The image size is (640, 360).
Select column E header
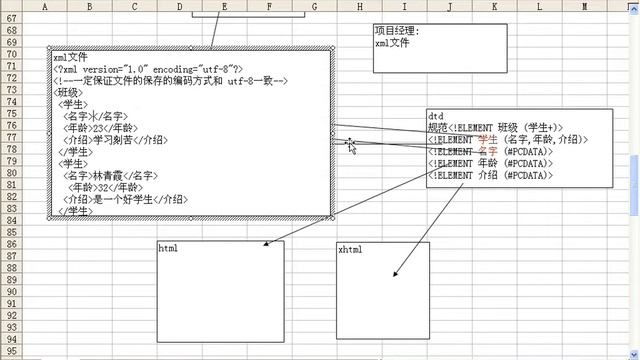[x=224, y=6]
